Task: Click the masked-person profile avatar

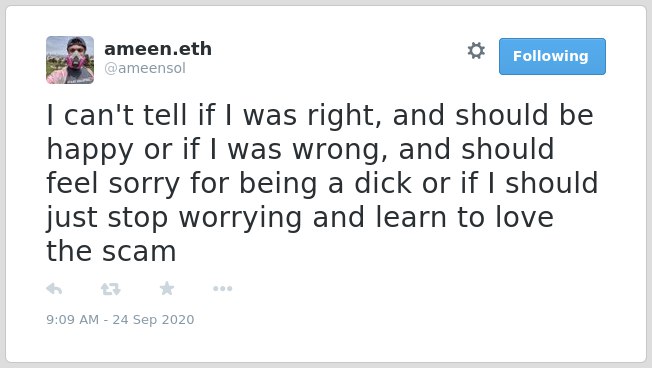Action: tap(70, 60)
